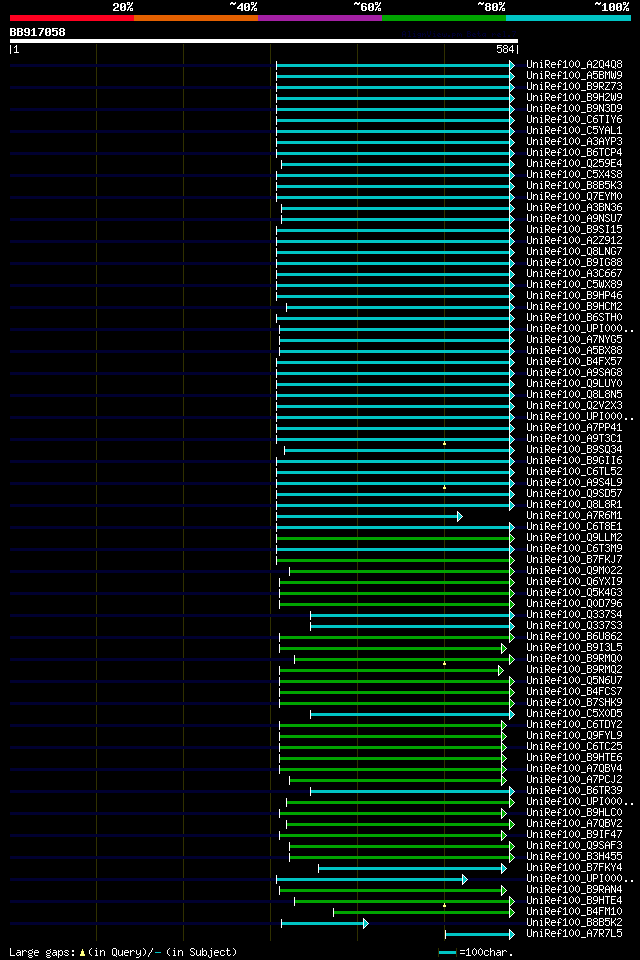Select hit label UniRef100_B4FM10
This screenshot has height=960, width=640.
click(x=574, y=913)
